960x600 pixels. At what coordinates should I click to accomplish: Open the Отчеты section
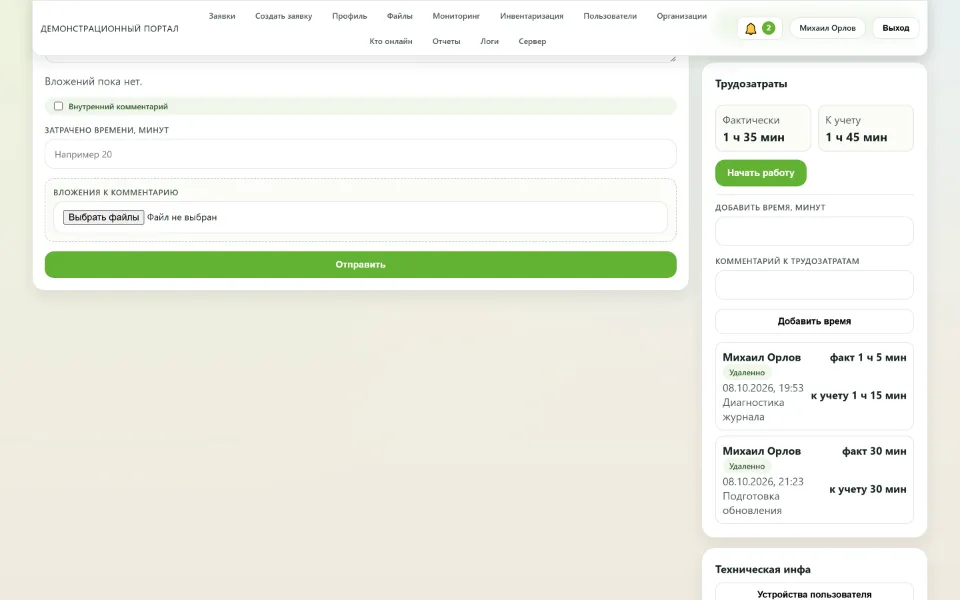click(446, 41)
